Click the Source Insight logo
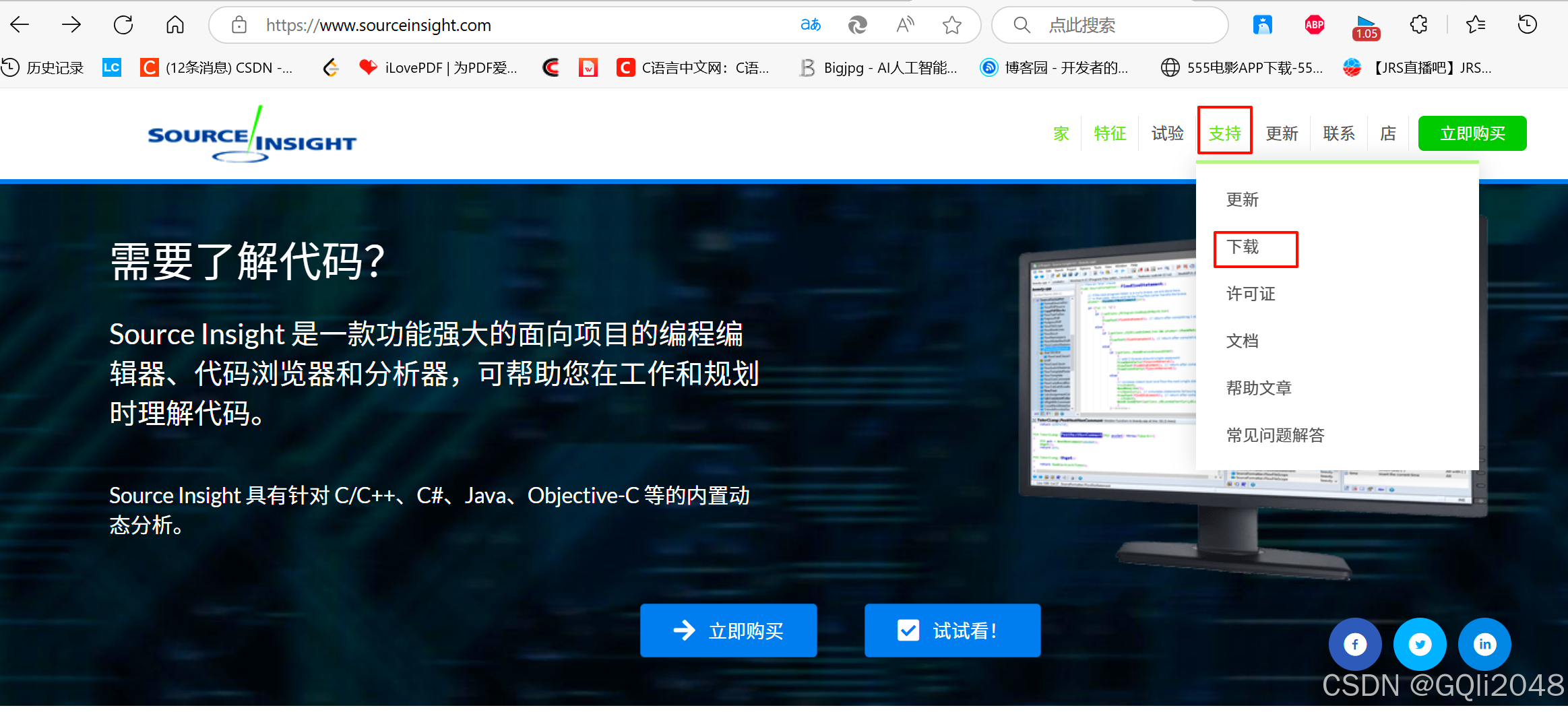This screenshot has width=1568, height=712. coord(251,135)
